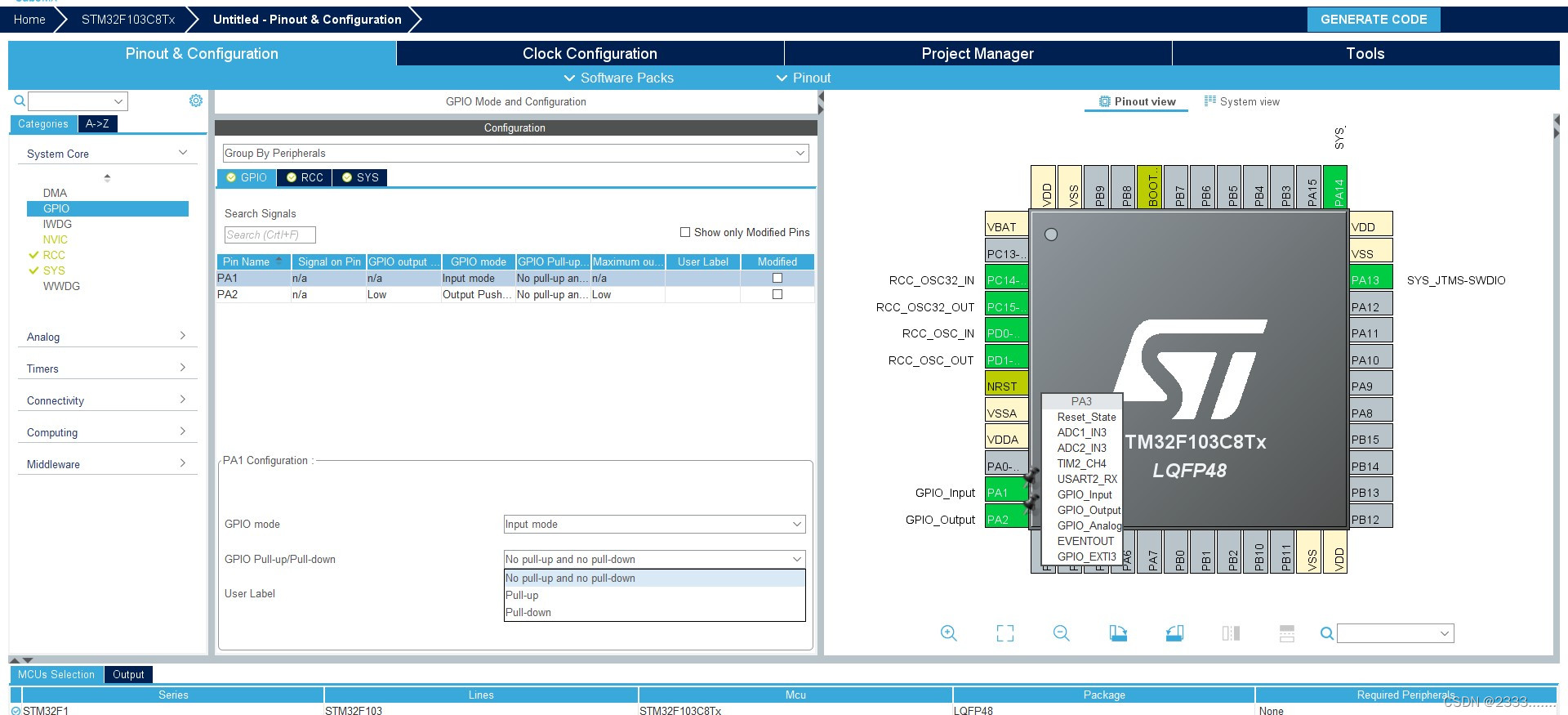Toggle Show only Modified Pins checkbox
Viewport: 1568px width, 715px height.
click(685, 232)
